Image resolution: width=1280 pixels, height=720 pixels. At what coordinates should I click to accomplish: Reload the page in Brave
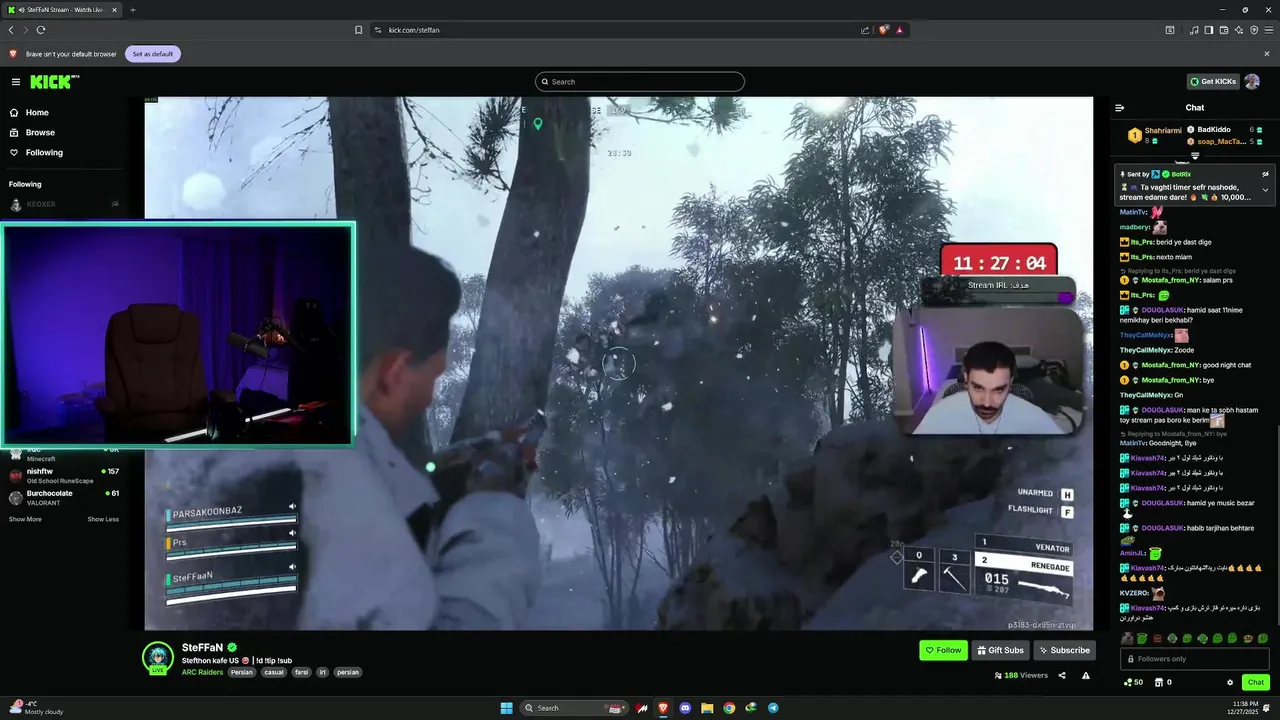(x=41, y=30)
